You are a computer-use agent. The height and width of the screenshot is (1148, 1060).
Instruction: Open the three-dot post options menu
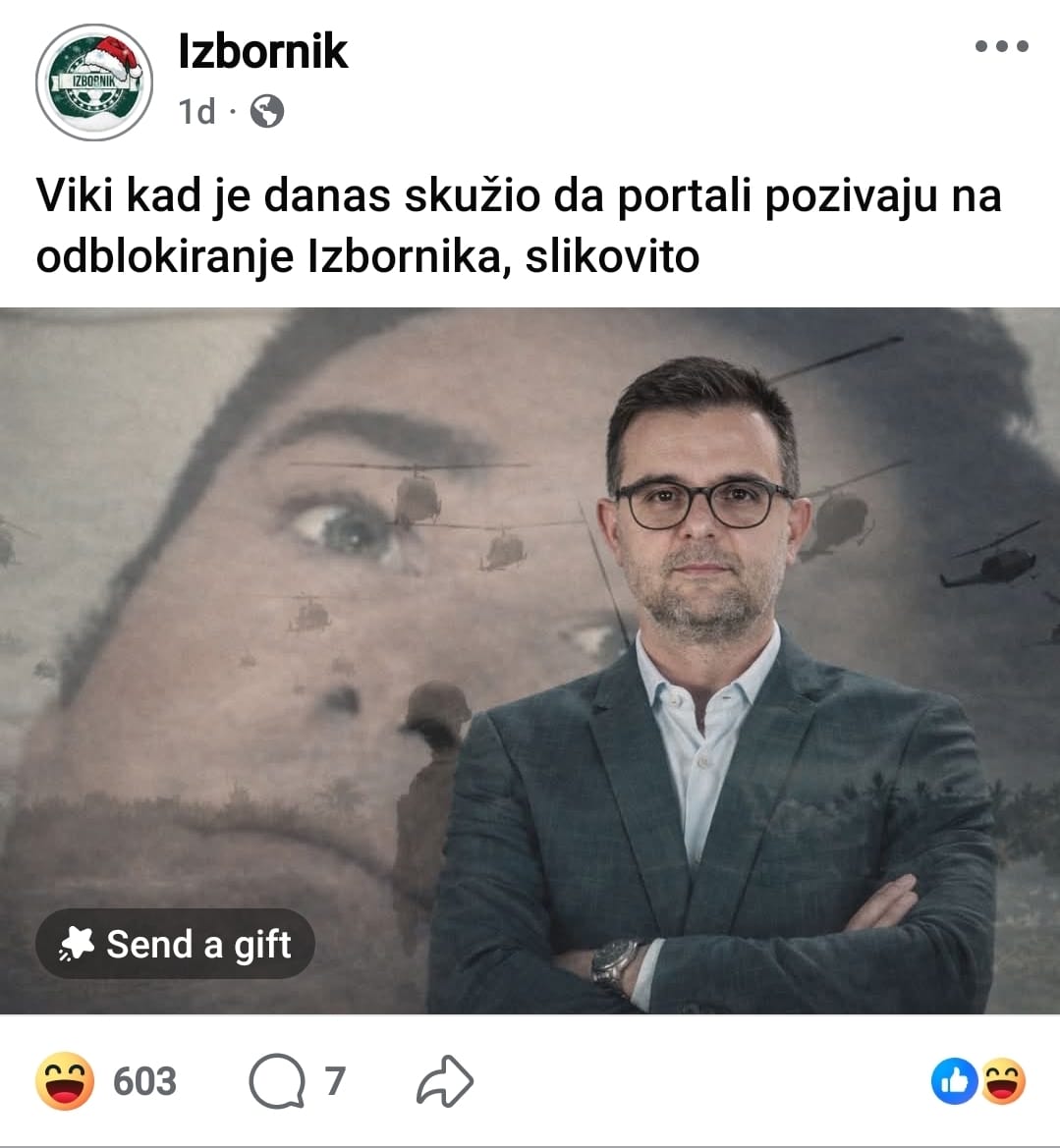pyautogui.click(x=1001, y=46)
